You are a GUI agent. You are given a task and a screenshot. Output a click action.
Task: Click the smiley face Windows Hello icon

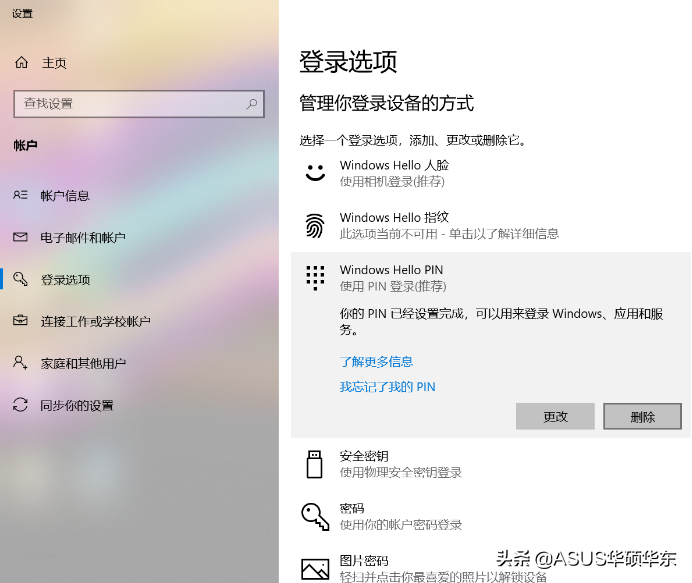click(x=315, y=173)
